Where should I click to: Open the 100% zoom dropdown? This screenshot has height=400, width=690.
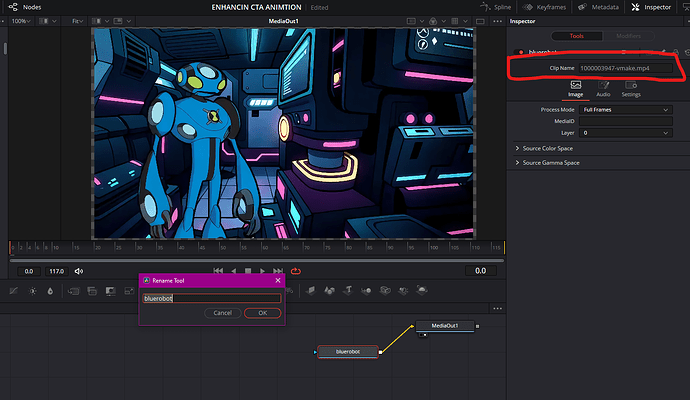(x=21, y=21)
